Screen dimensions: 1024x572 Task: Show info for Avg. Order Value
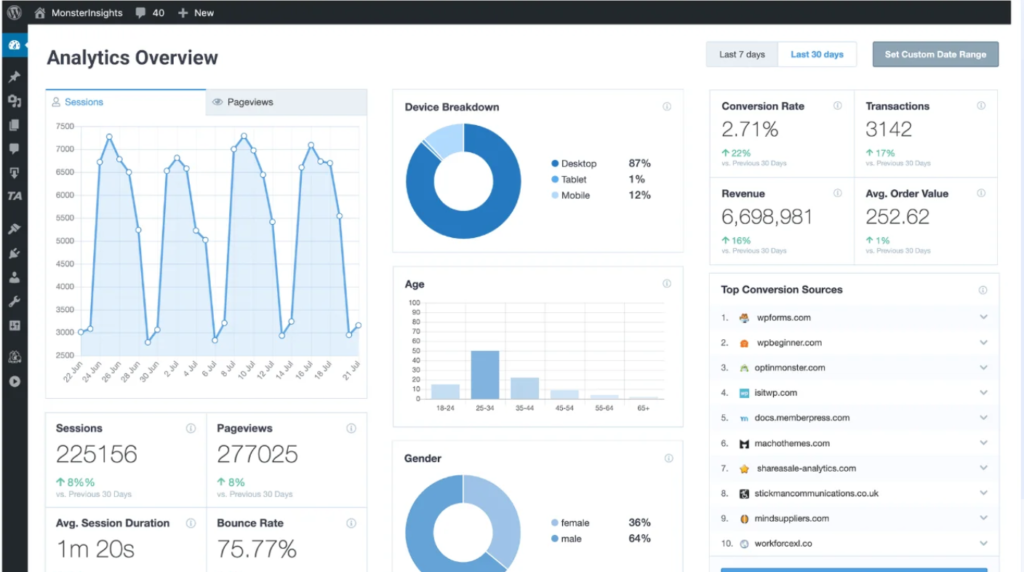coord(981,193)
